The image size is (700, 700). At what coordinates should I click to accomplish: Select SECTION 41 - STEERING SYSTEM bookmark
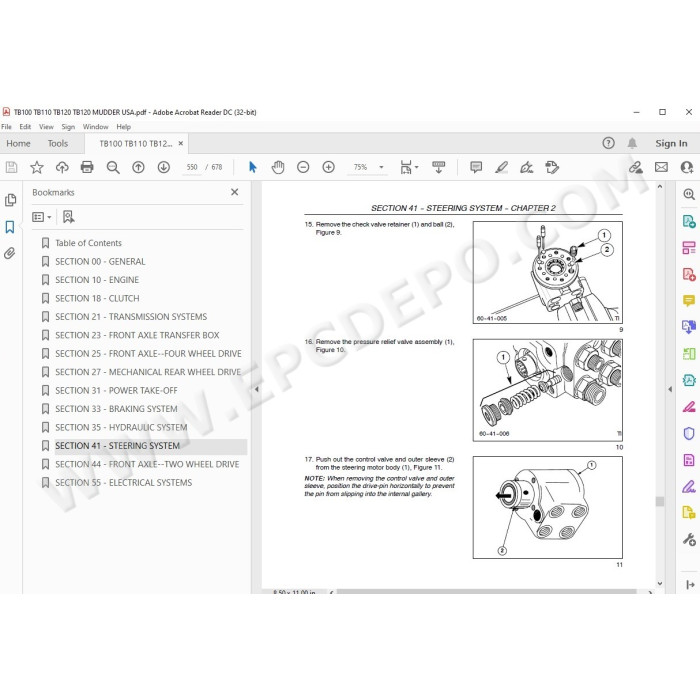[x=117, y=446]
